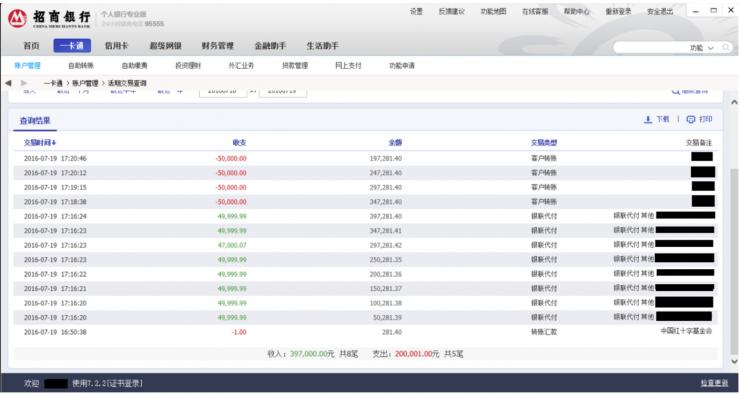
Task: Sort by 交易时间 column header
Action: 40,143
